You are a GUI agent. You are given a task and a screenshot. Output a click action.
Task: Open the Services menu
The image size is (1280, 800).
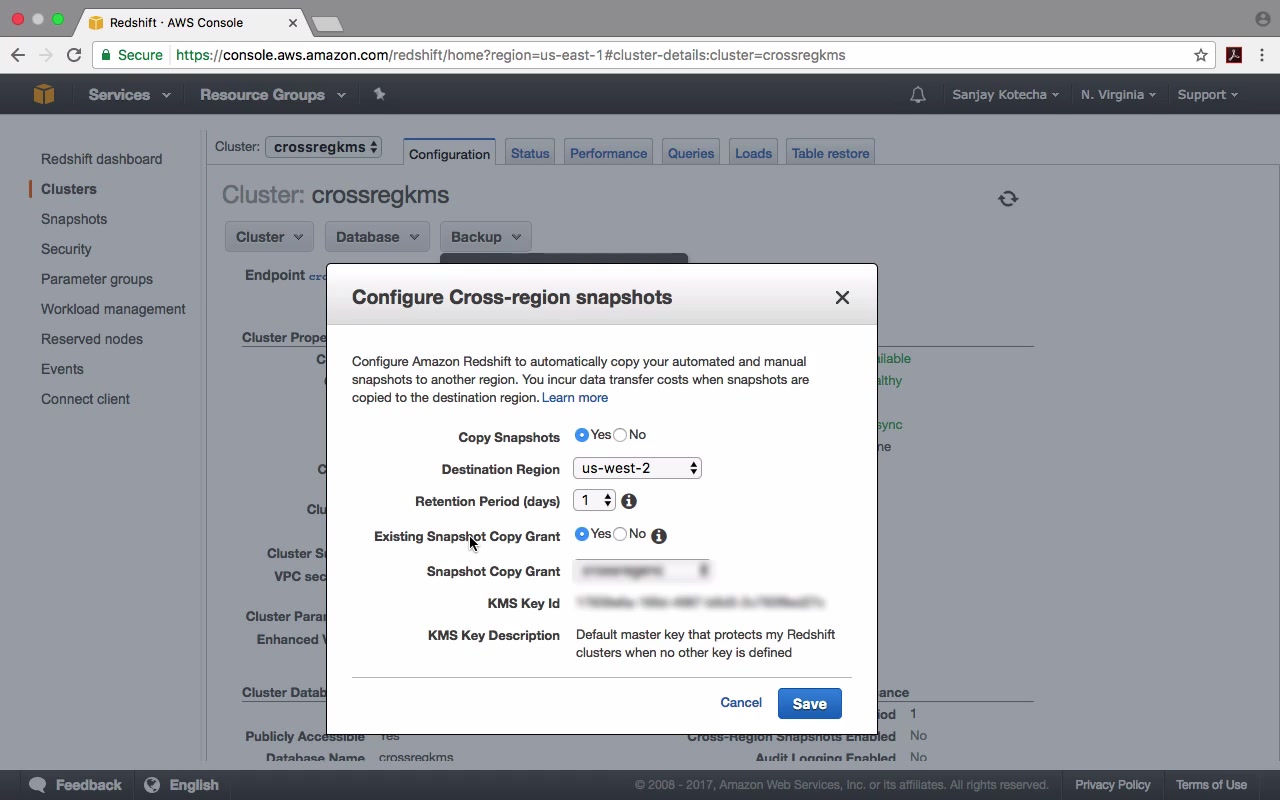click(x=129, y=95)
